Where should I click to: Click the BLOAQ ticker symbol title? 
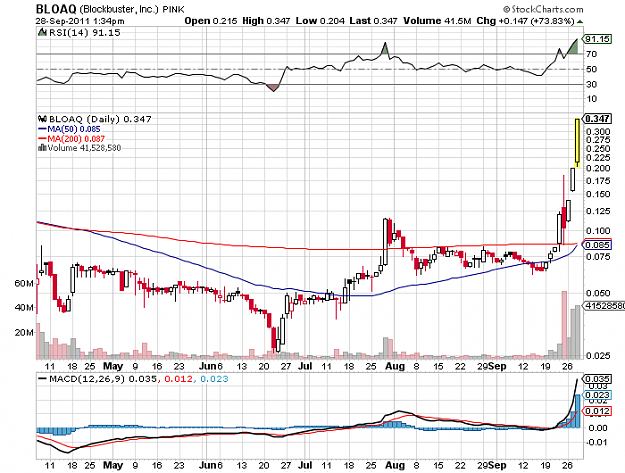click(57, 9)
